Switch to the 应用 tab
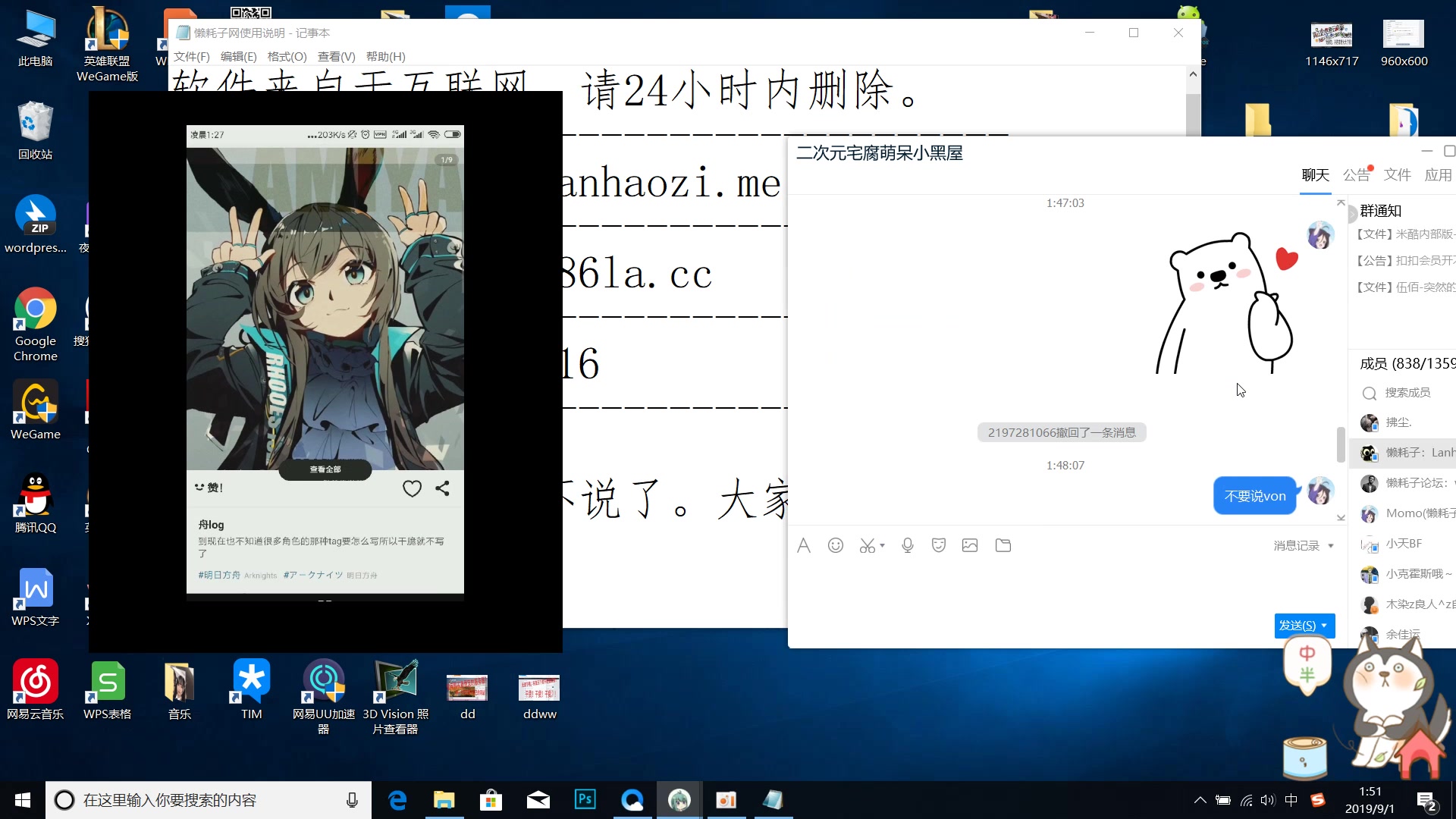 (1438, 175)
